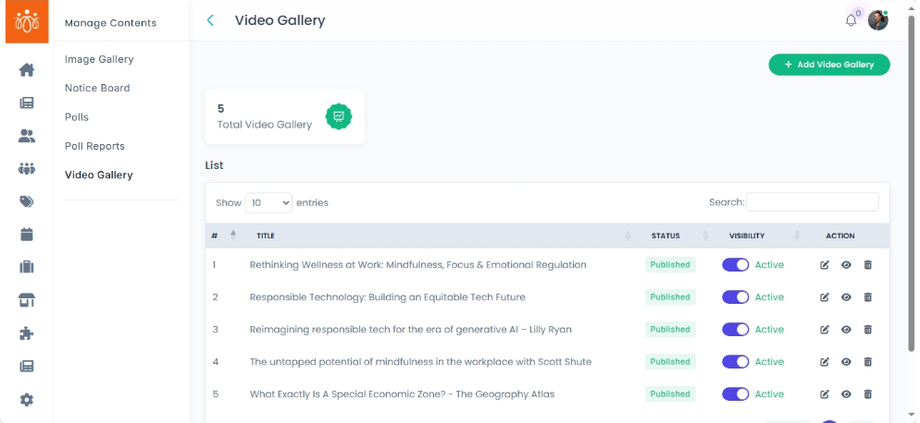Disable visibility for Reimagining responsible tech video
This screenshot has height=423, width=920.
(735, 329)
